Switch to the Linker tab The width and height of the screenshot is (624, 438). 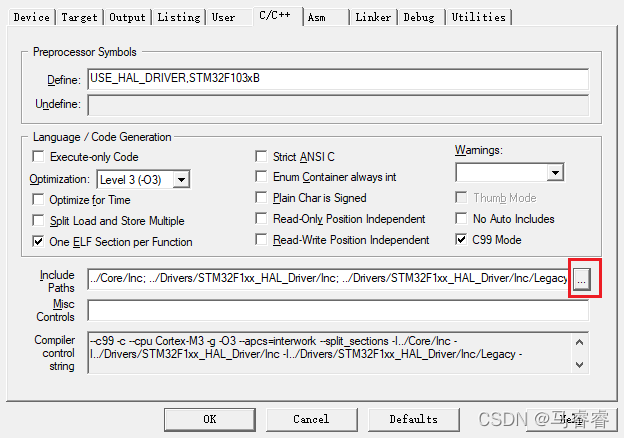click(373, 18)
